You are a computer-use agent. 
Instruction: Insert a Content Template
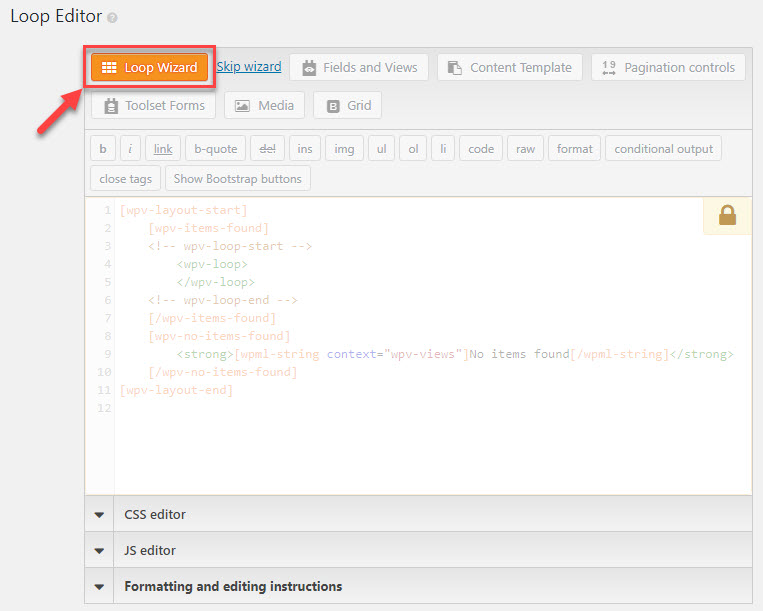509,67
